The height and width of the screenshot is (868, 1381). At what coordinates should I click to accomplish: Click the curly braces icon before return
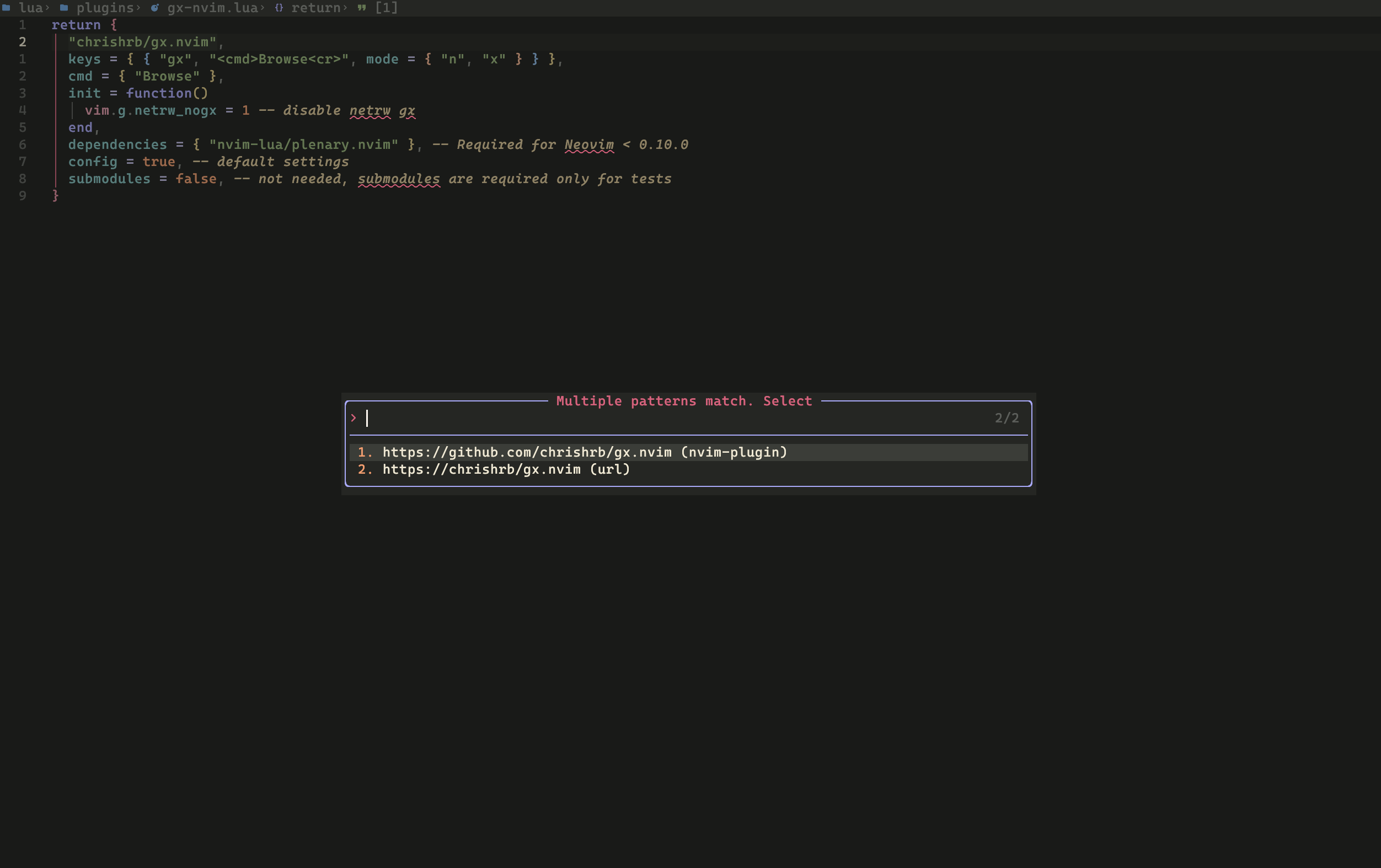(279, 8)
